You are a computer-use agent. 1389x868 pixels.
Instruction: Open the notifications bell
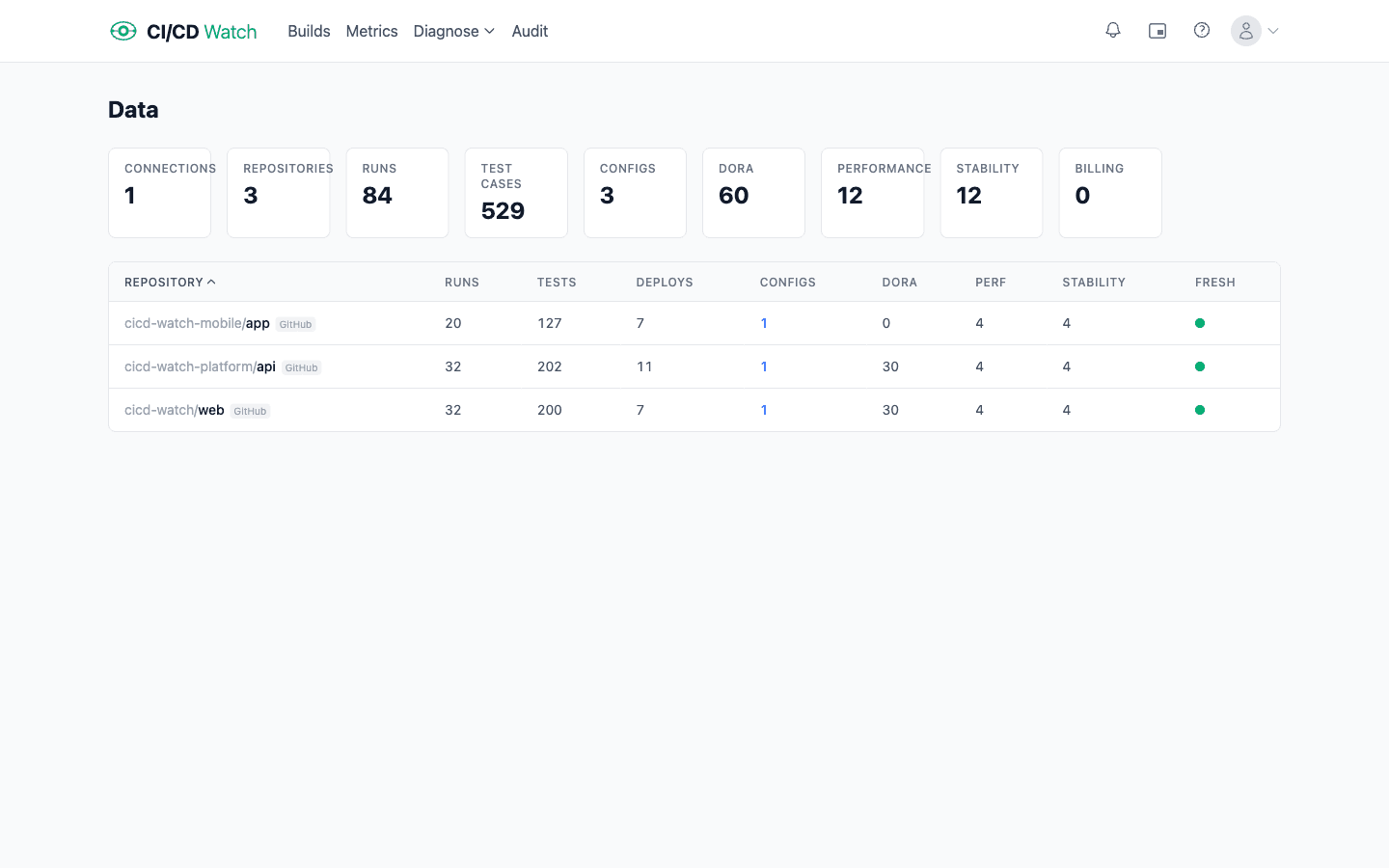pos(1113,31)
